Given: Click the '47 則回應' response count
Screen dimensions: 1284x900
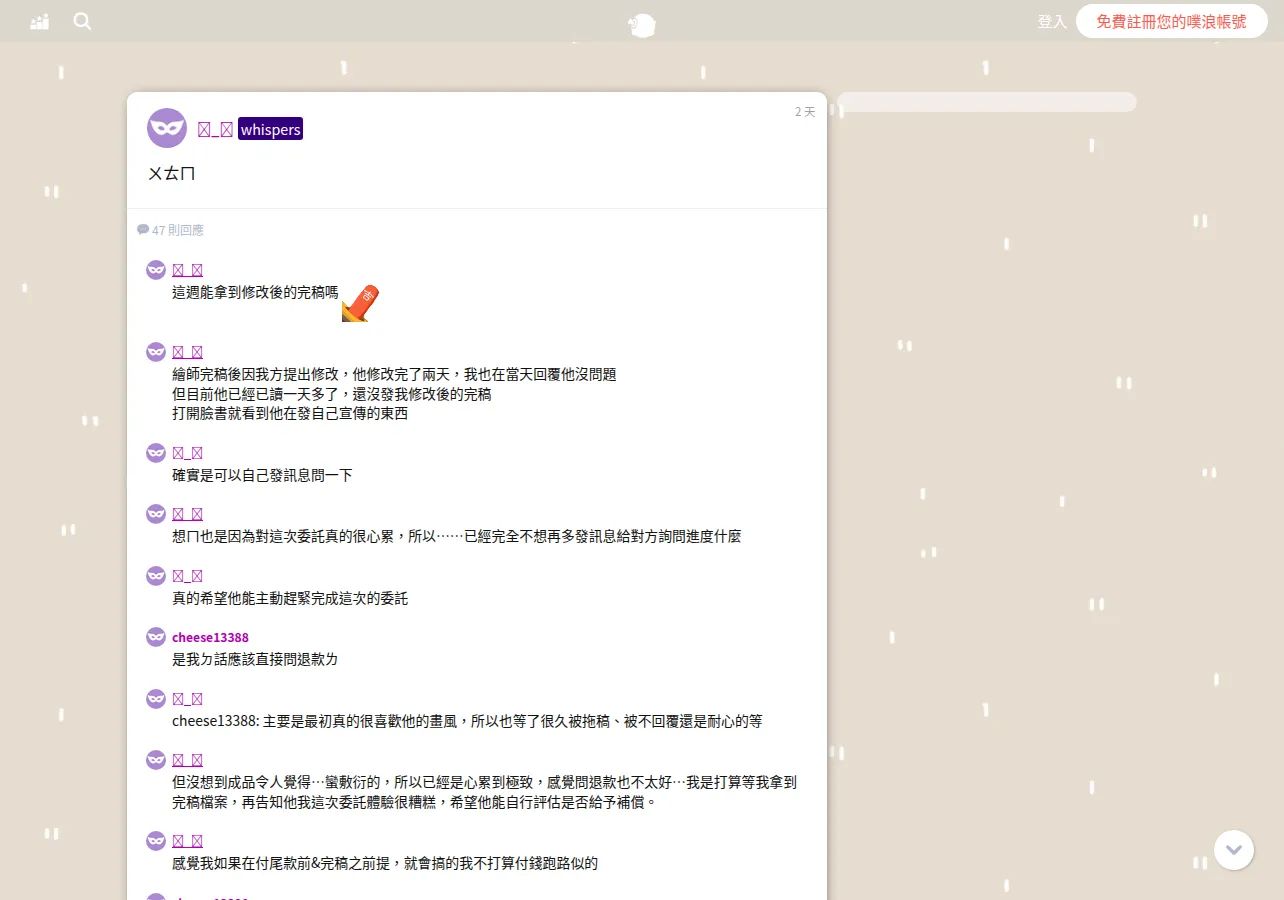Looking at the screenshot, I should click(177, 230).
